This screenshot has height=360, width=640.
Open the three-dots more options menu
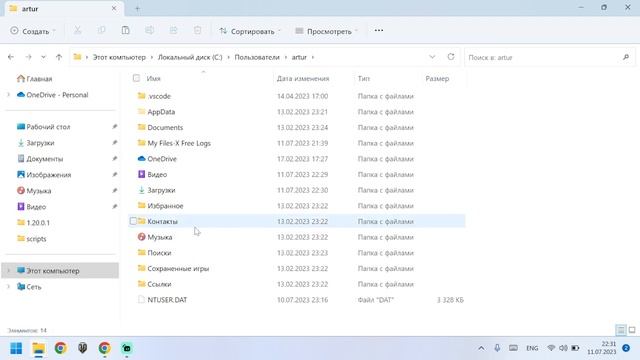(x=379, y=31)
